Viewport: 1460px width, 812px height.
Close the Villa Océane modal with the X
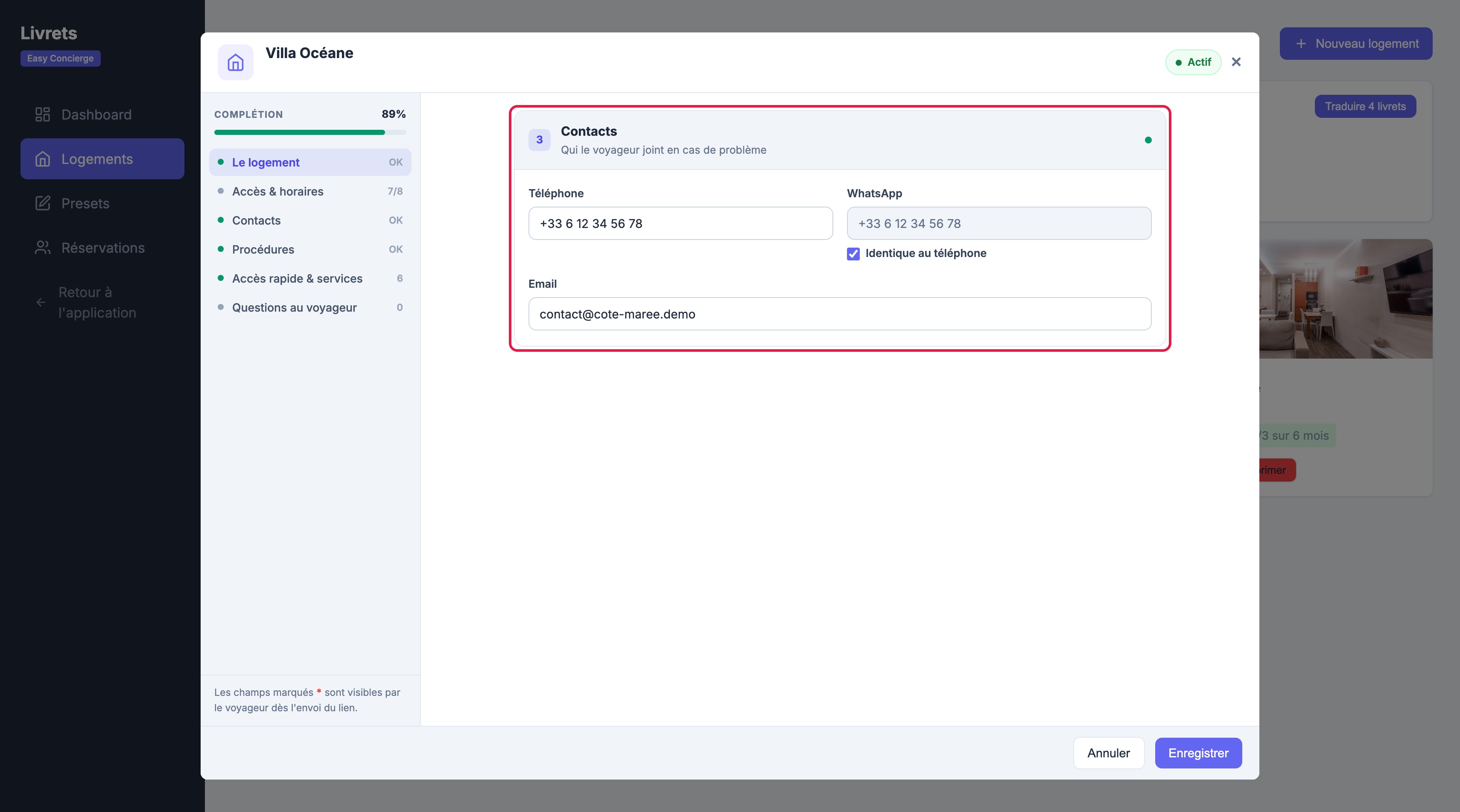click(1236, 62)
